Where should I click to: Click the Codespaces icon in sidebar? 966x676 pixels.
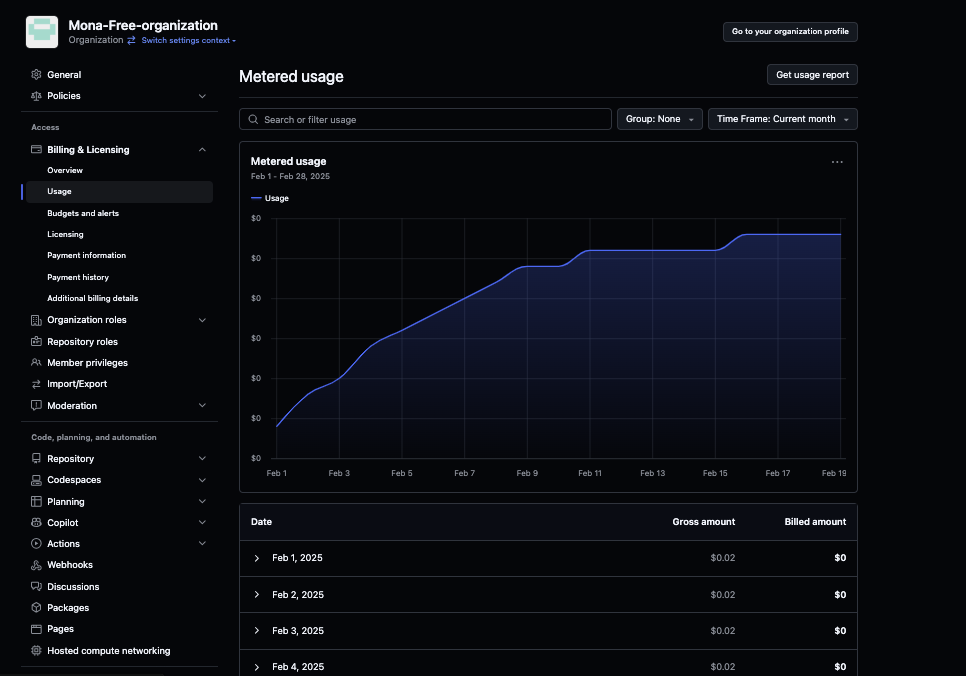pos(36,480)
